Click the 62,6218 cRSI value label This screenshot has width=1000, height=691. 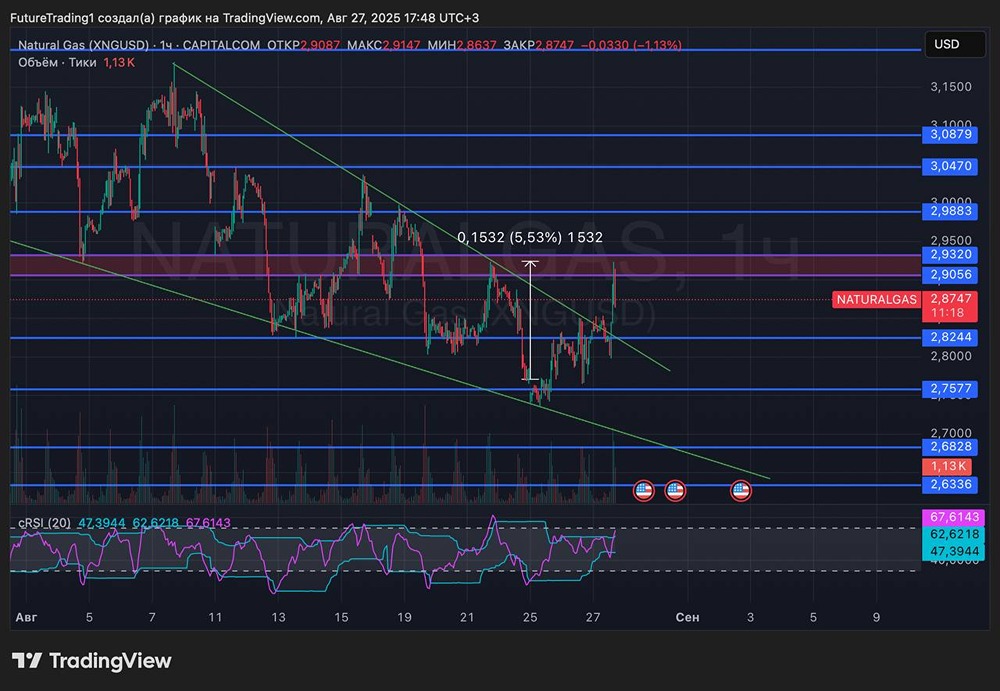click(x=953, y=534)
